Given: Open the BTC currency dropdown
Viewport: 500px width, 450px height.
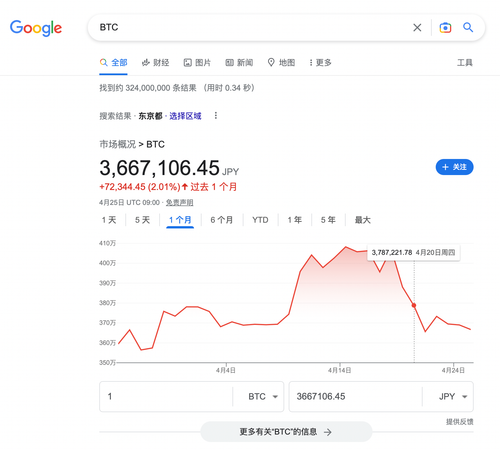Looking at the screenshot, I should [263, 396].
